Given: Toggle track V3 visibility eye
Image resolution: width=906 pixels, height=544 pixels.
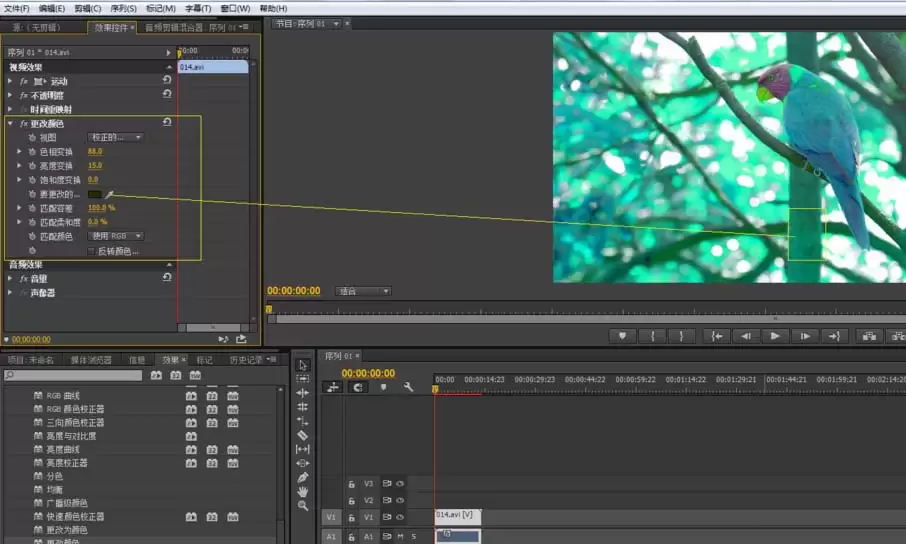Looking at the screenshot, I should point(400,483).
